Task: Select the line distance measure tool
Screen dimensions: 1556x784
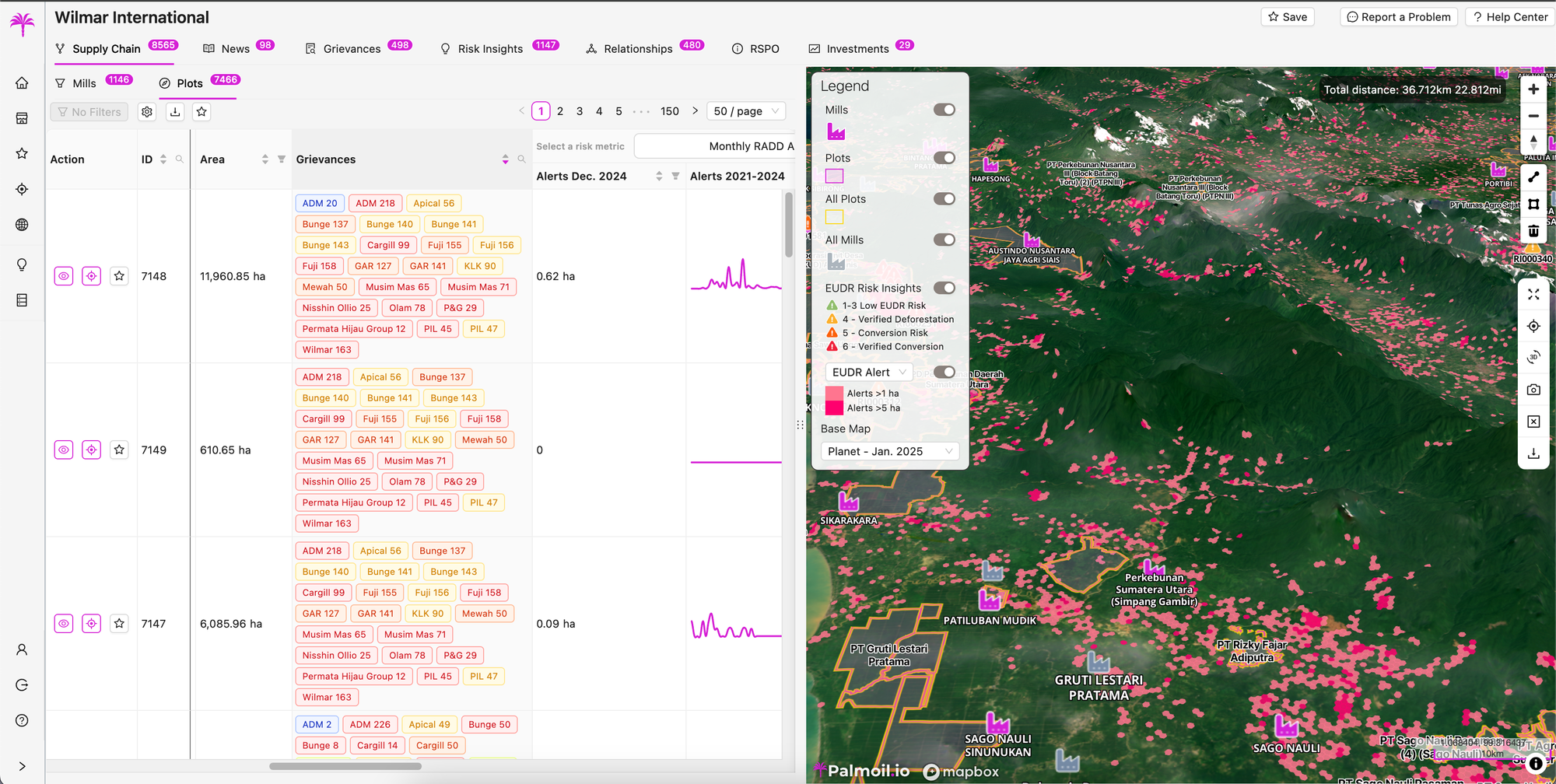Action: click(x=1533, y=177)
